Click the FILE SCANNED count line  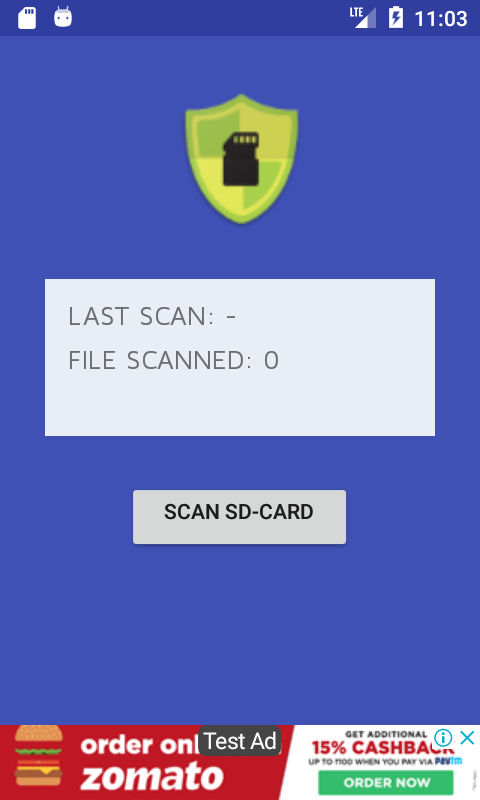[x=173, y=360]
